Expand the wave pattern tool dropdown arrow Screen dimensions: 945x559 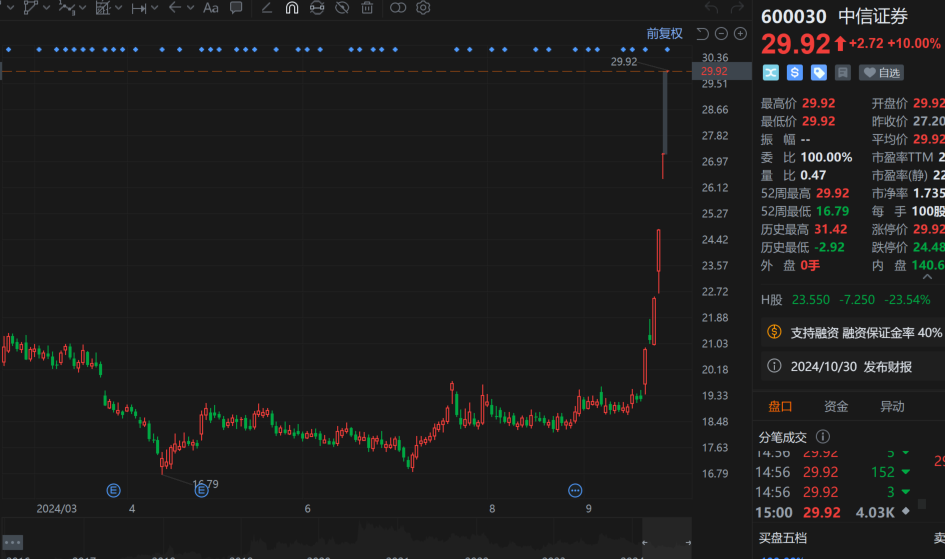(83, 8)
